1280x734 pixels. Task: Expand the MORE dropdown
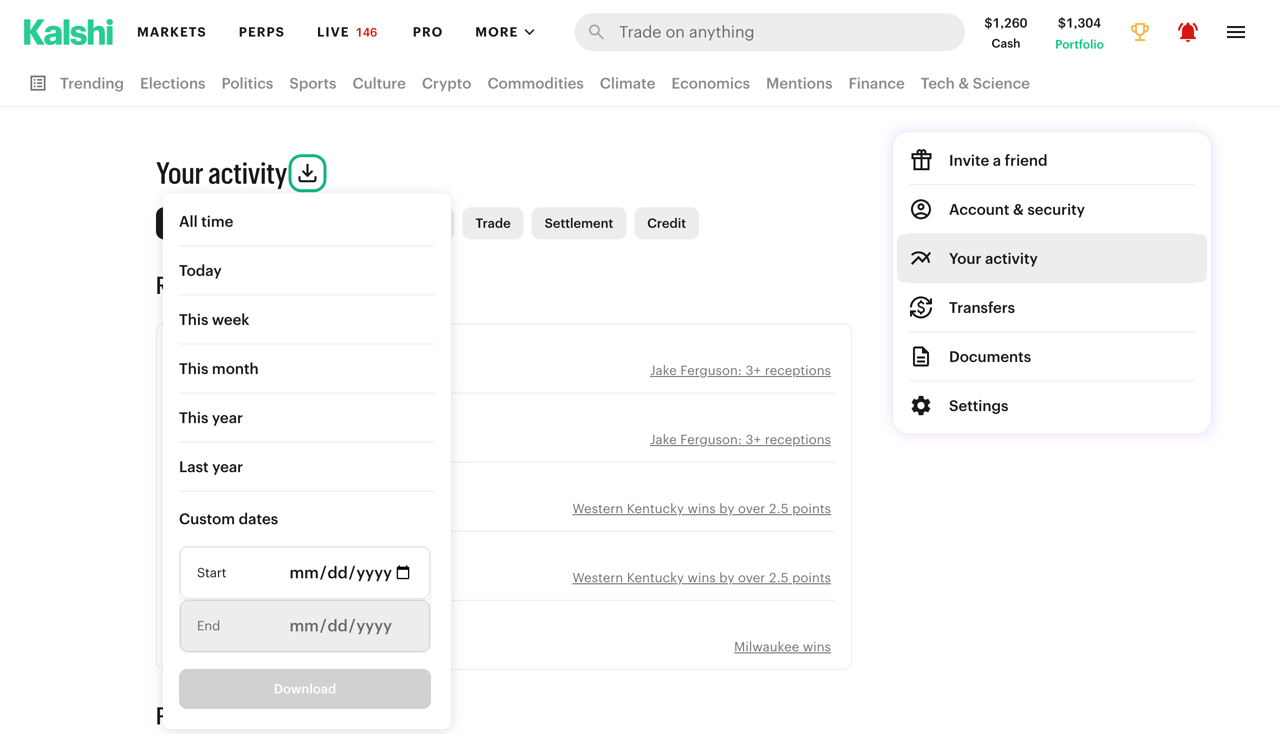click(505, 32)
